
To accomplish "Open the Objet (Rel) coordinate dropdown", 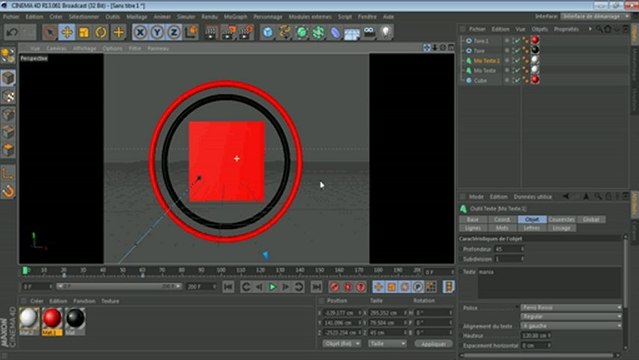I will tap(342, 344).
